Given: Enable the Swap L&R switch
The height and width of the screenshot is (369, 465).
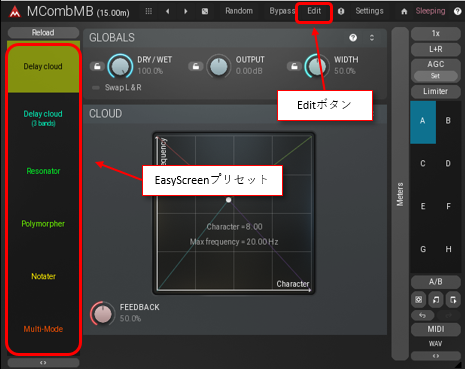Looking at the screenshot, I should (96, 88).
